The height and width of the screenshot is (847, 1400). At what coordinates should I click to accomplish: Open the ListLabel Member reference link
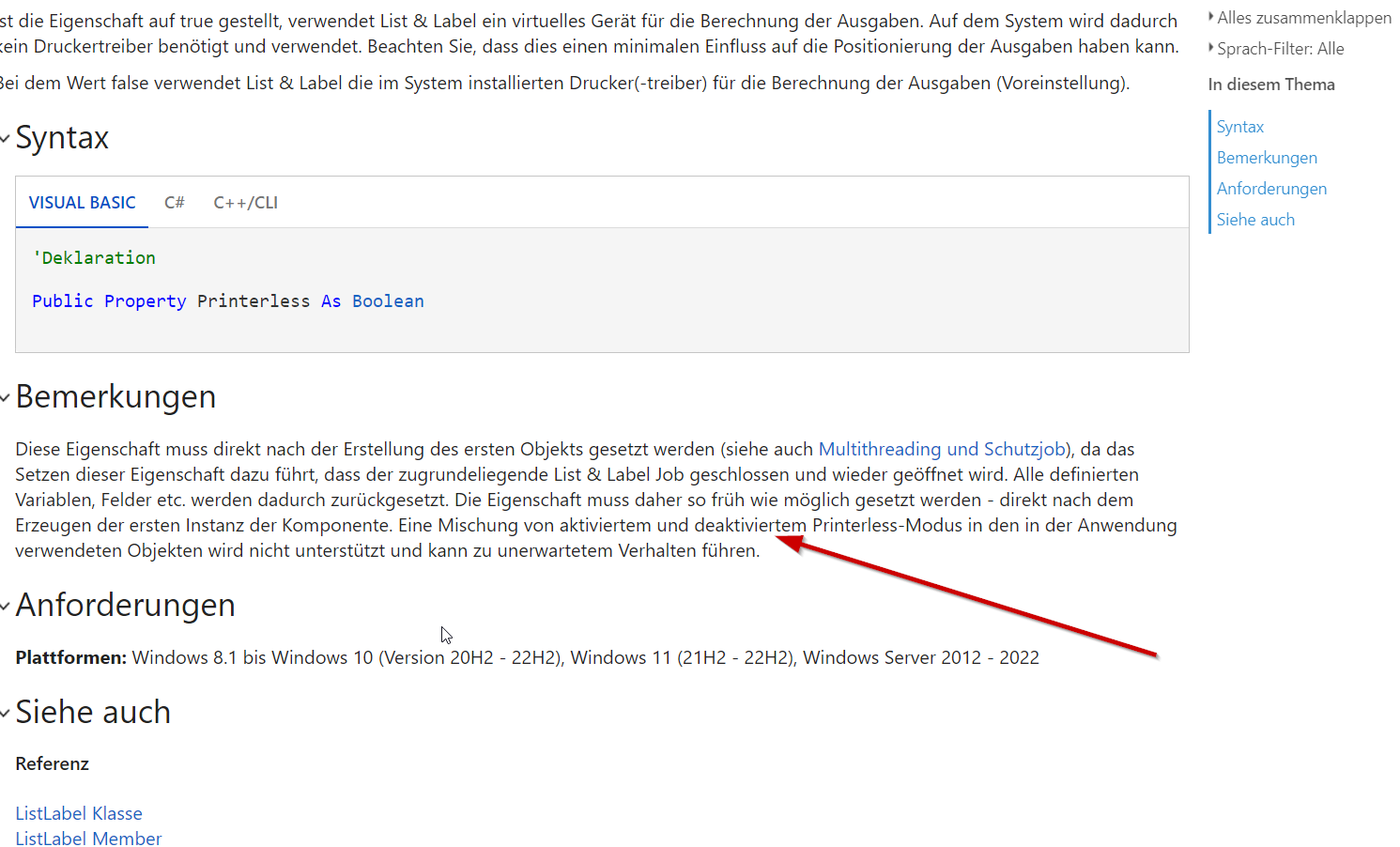[88, 839]
